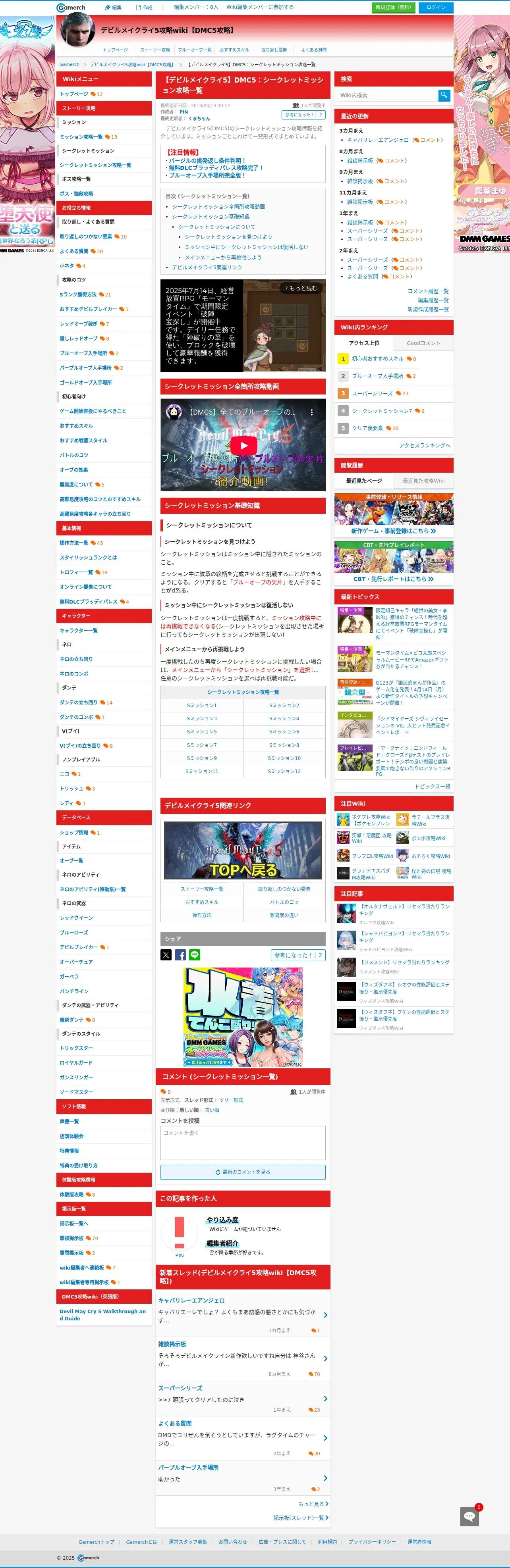This screenshot has height=1568, width=510.
Task: Click 最新のコメントを見る button
Action: click(243, 1172)
